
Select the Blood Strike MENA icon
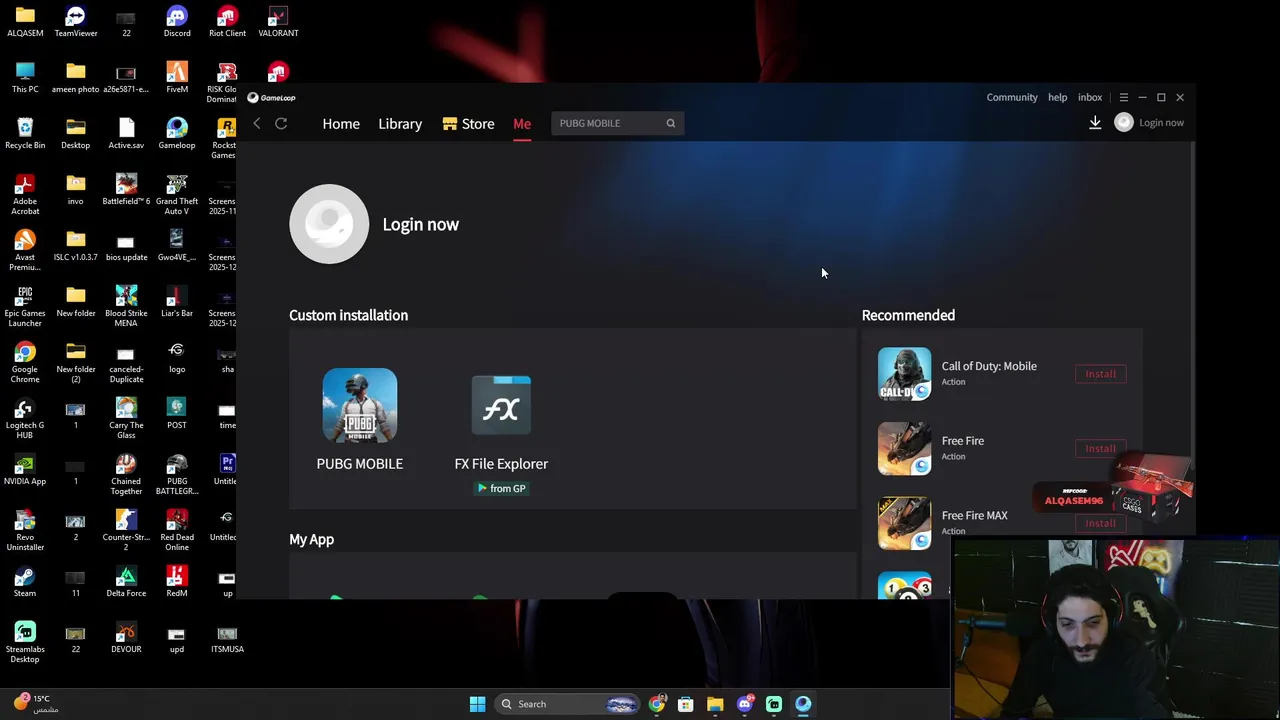126,306
